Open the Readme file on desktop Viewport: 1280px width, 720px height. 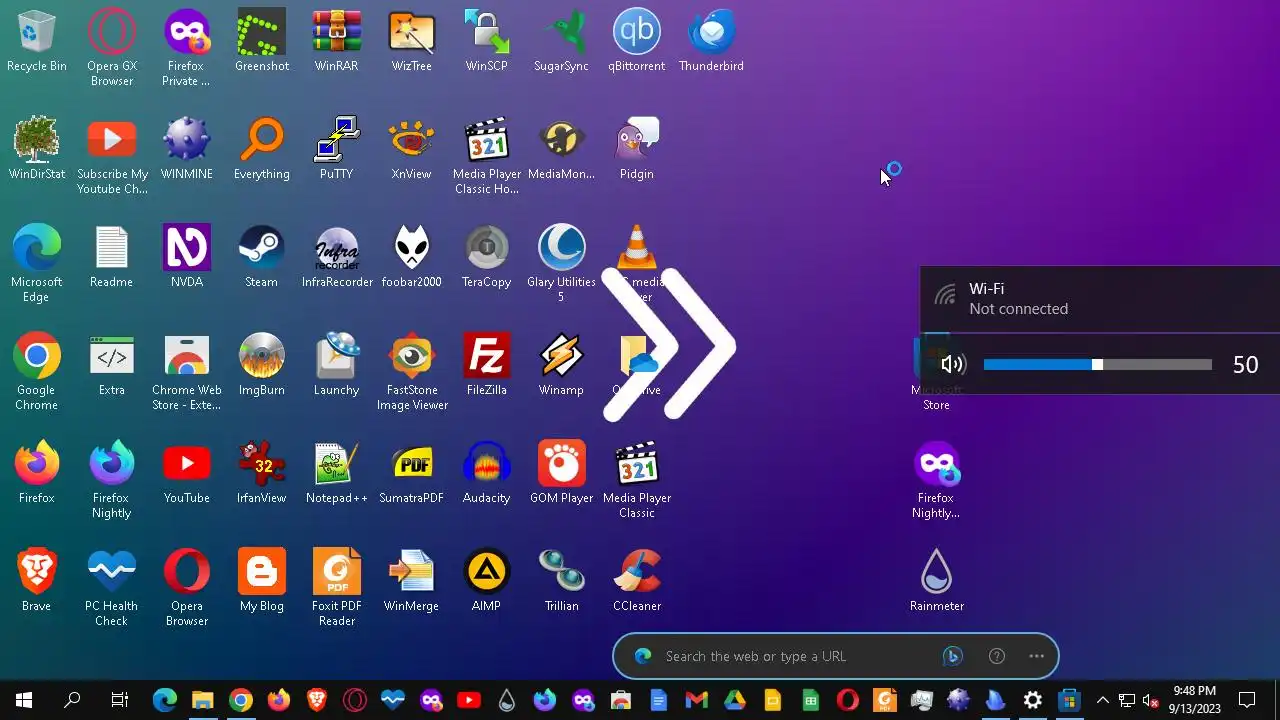pyautogui.click(x=112, y=258)
